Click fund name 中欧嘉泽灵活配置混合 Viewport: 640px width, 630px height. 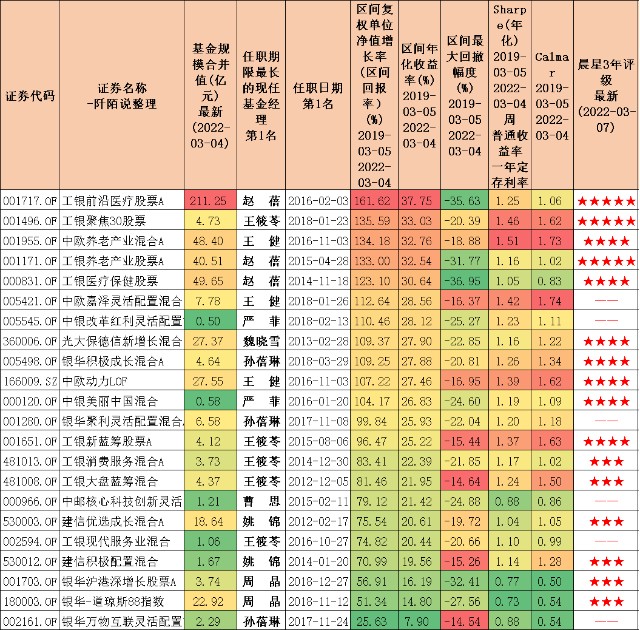122,301
